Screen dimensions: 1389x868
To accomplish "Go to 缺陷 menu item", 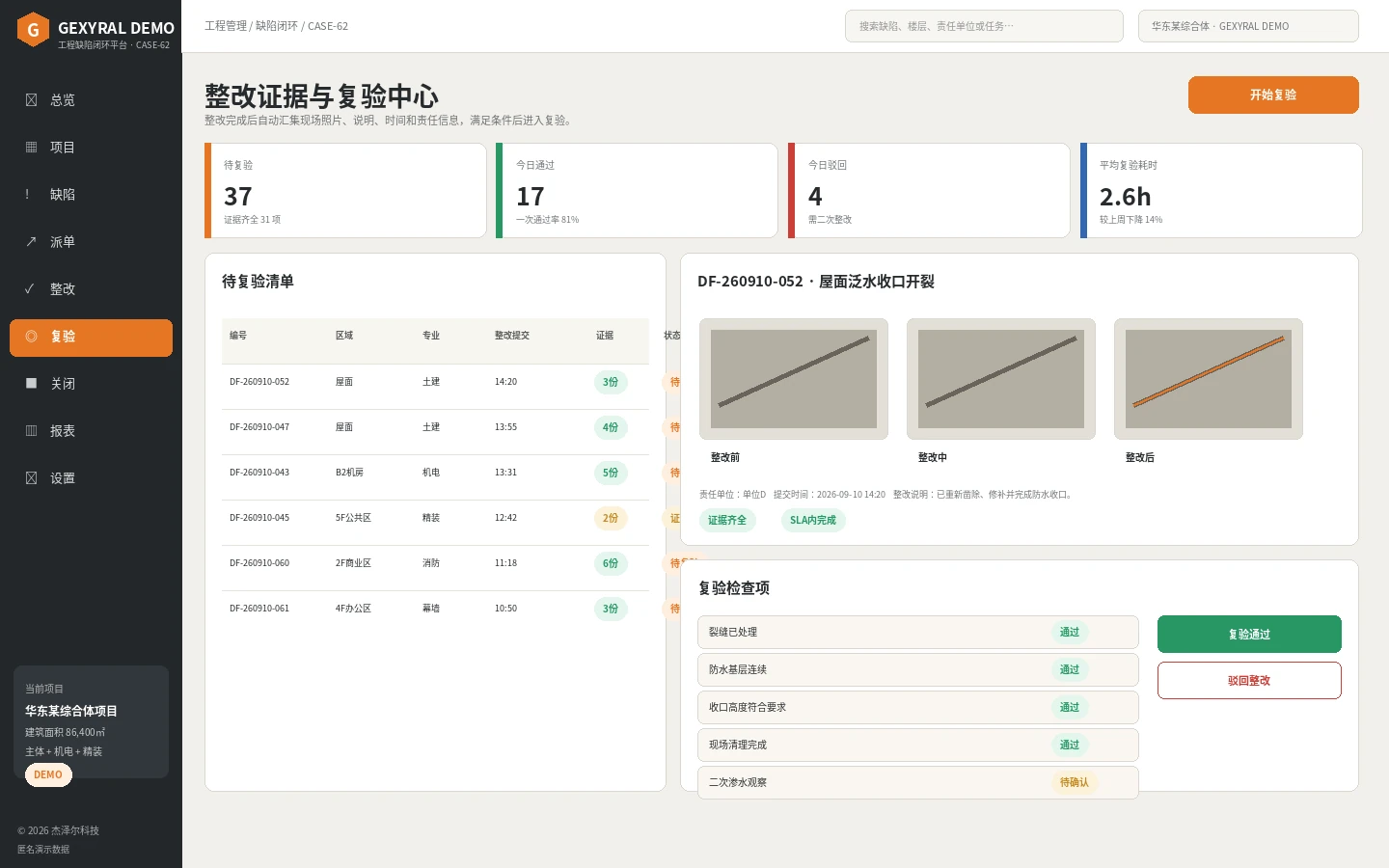I will (x=91, y=194).
